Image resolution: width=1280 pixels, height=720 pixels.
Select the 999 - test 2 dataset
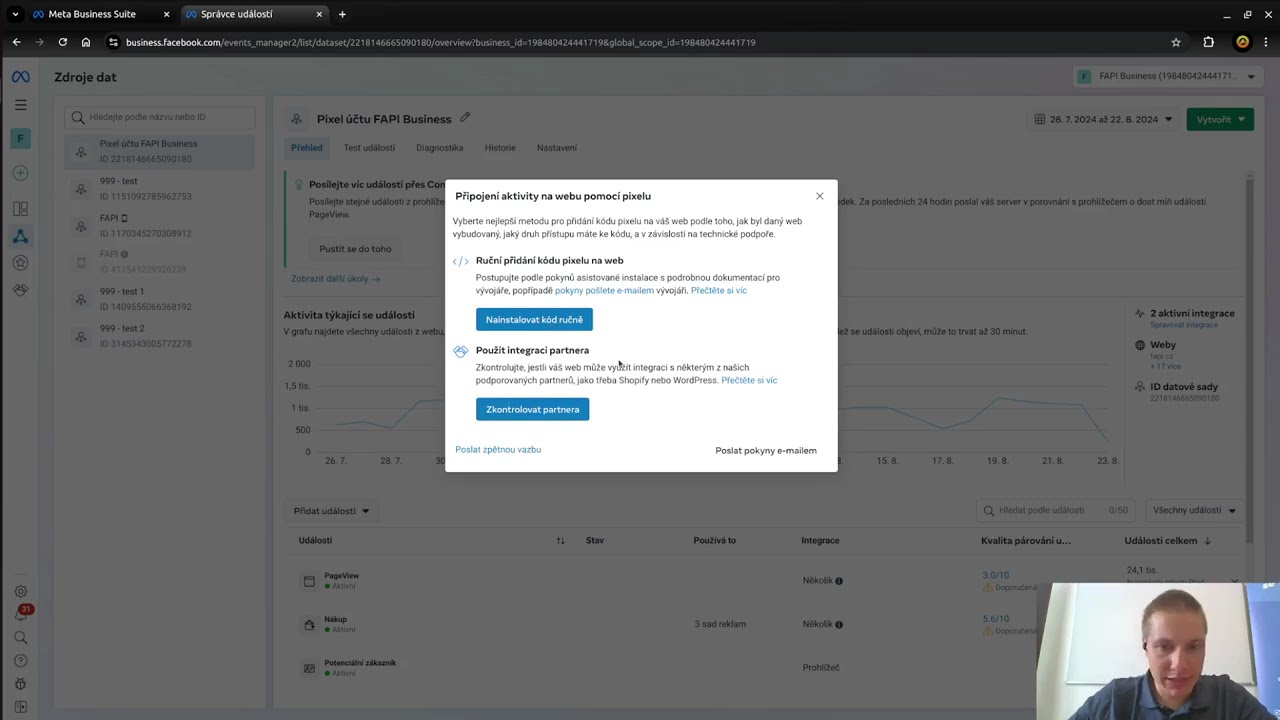[160, 336]
